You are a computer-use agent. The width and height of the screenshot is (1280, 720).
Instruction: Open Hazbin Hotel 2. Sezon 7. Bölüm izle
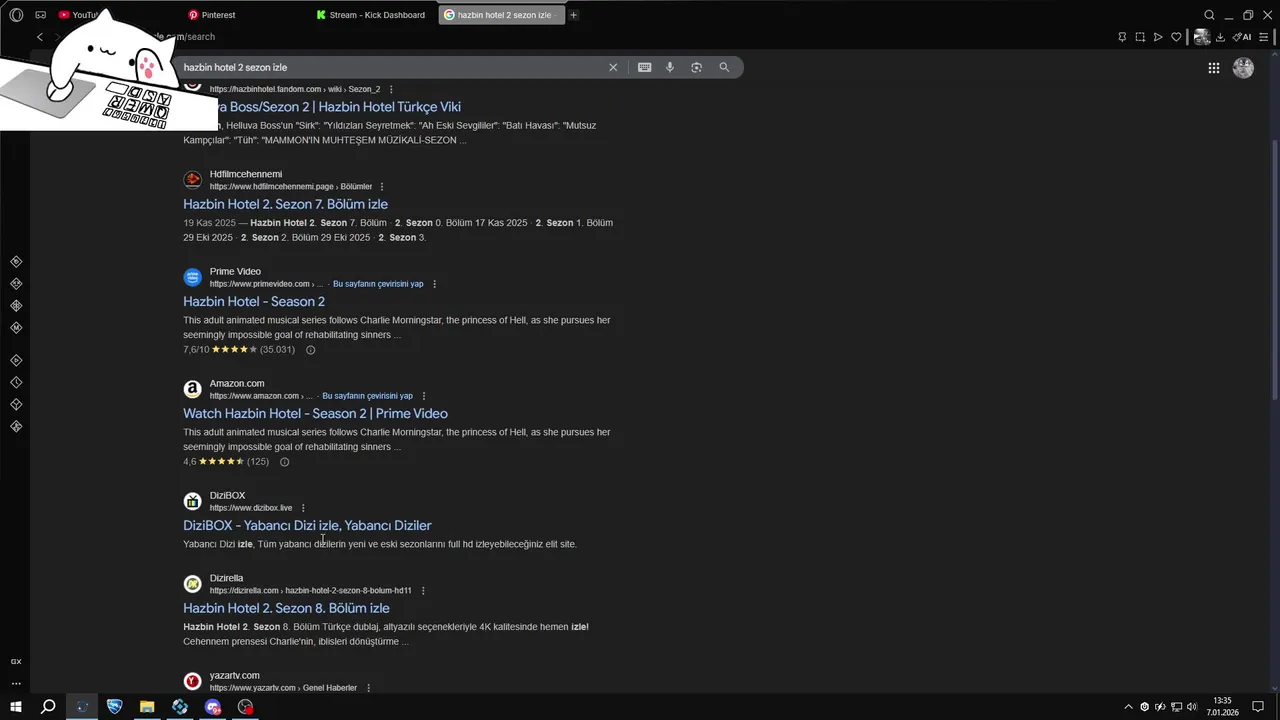(285, 204)
